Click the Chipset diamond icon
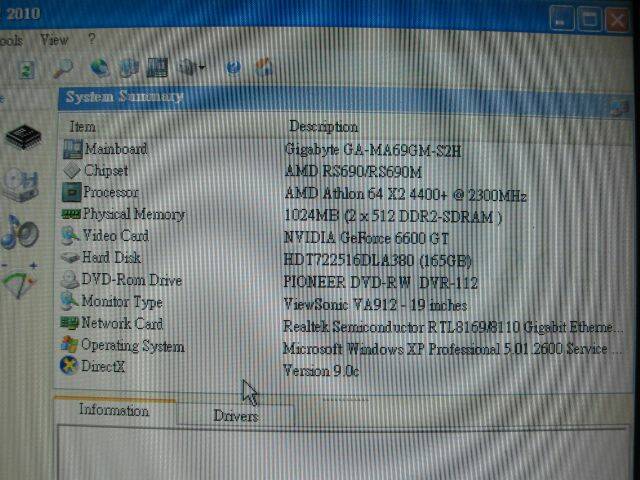The height and width of the screenshot is (480, 640). pyautogui.click(x=72, y=171)
